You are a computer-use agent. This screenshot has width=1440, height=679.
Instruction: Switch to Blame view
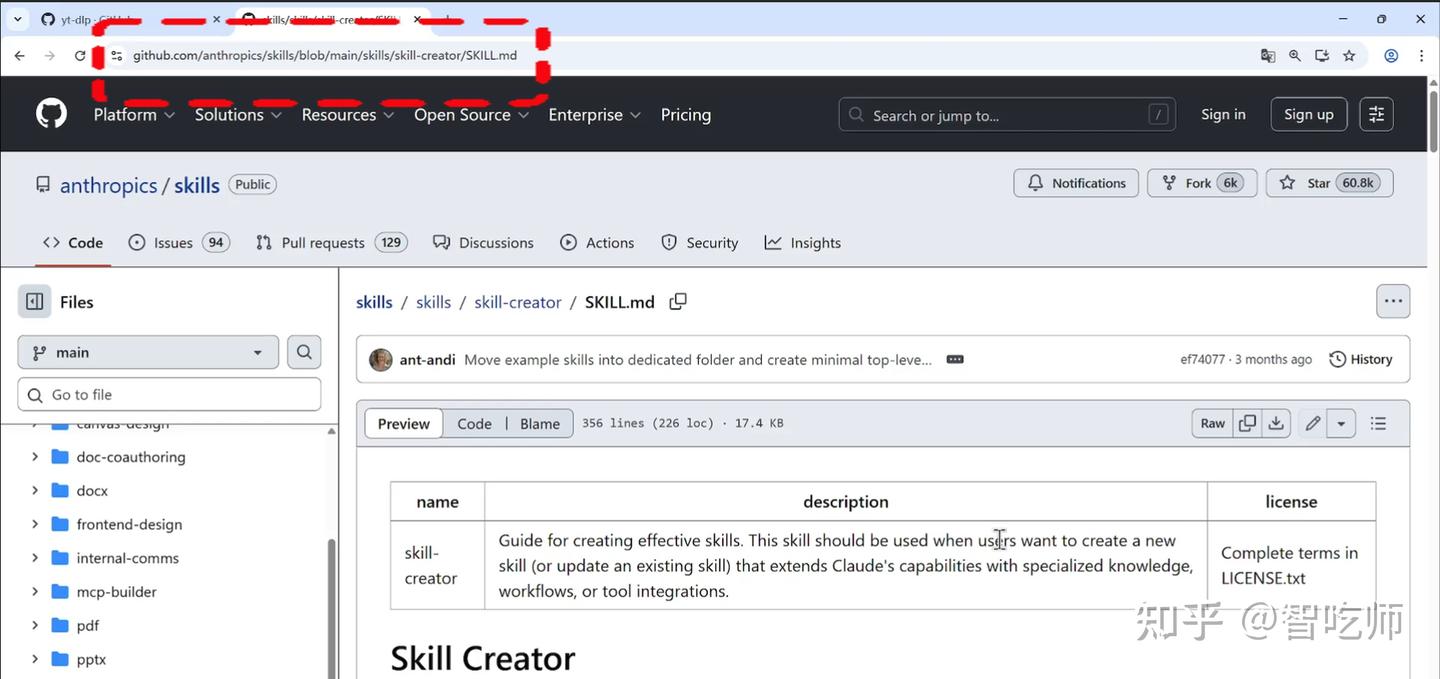(x=540, y=424)
